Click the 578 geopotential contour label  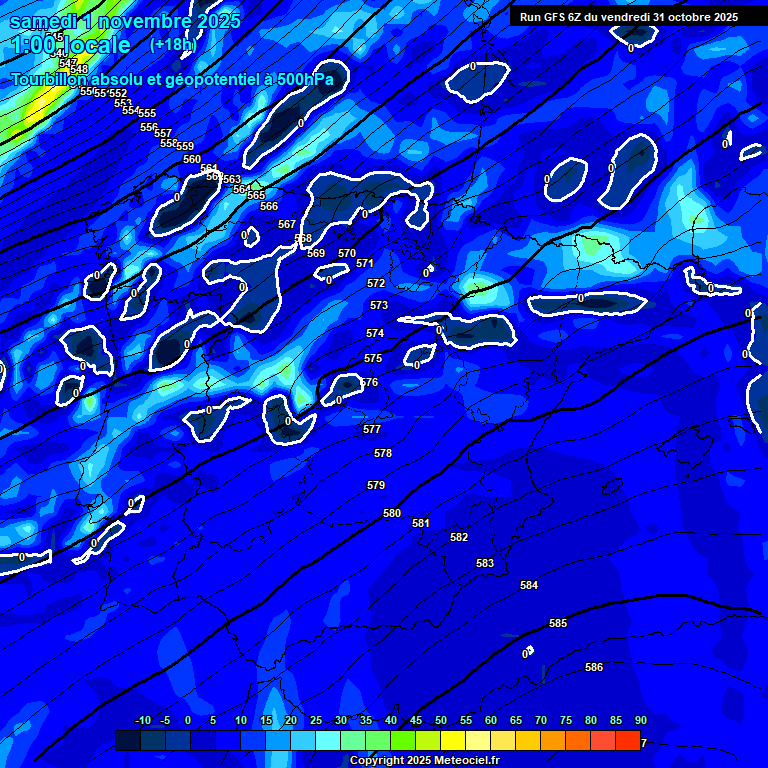[x=383, y=453]
